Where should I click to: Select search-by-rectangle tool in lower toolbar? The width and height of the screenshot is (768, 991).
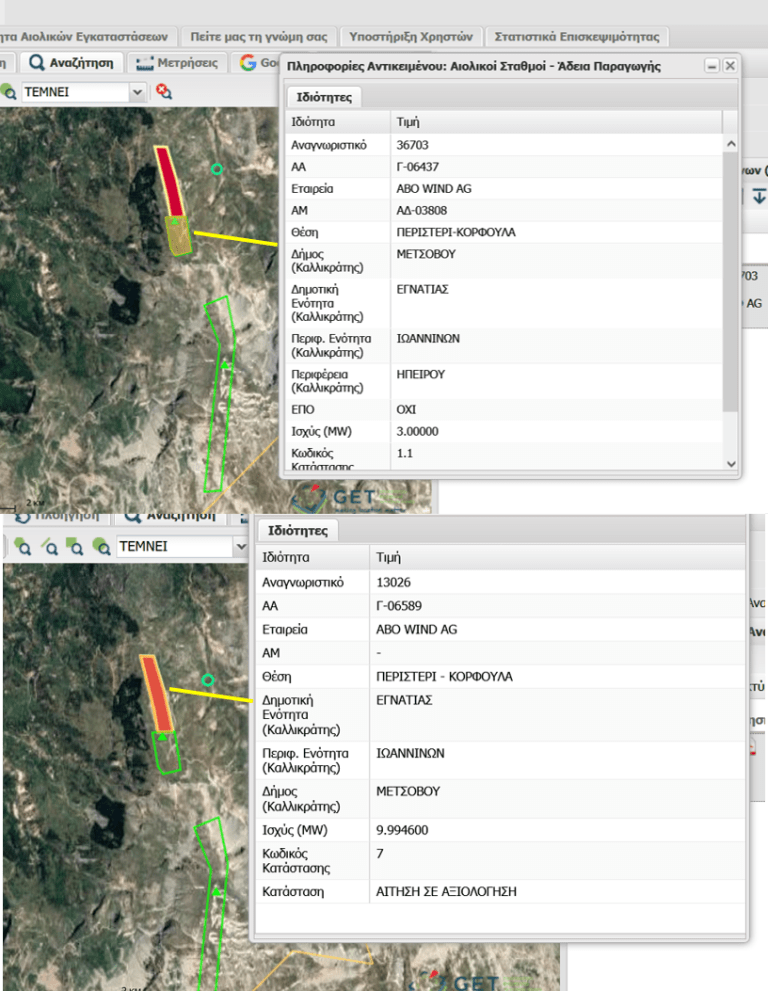[75, 547]
